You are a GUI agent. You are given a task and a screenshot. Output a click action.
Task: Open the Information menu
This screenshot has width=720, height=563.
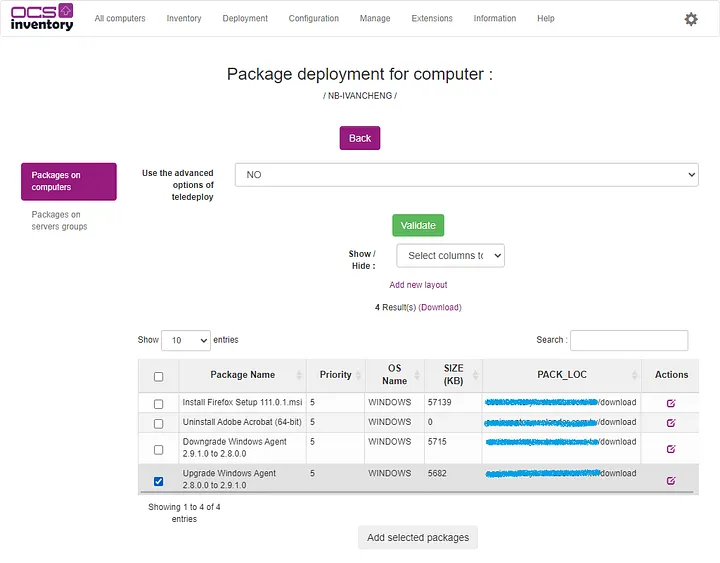[x=495, y=18]
